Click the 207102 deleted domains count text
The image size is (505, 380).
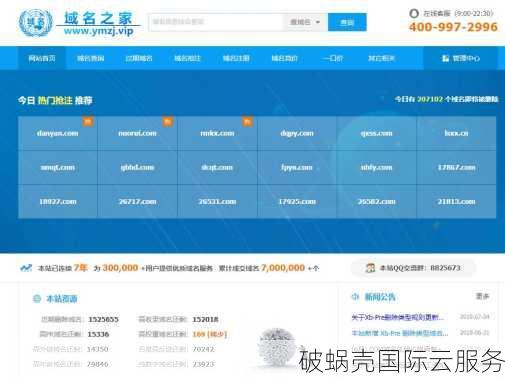point(430,99)
